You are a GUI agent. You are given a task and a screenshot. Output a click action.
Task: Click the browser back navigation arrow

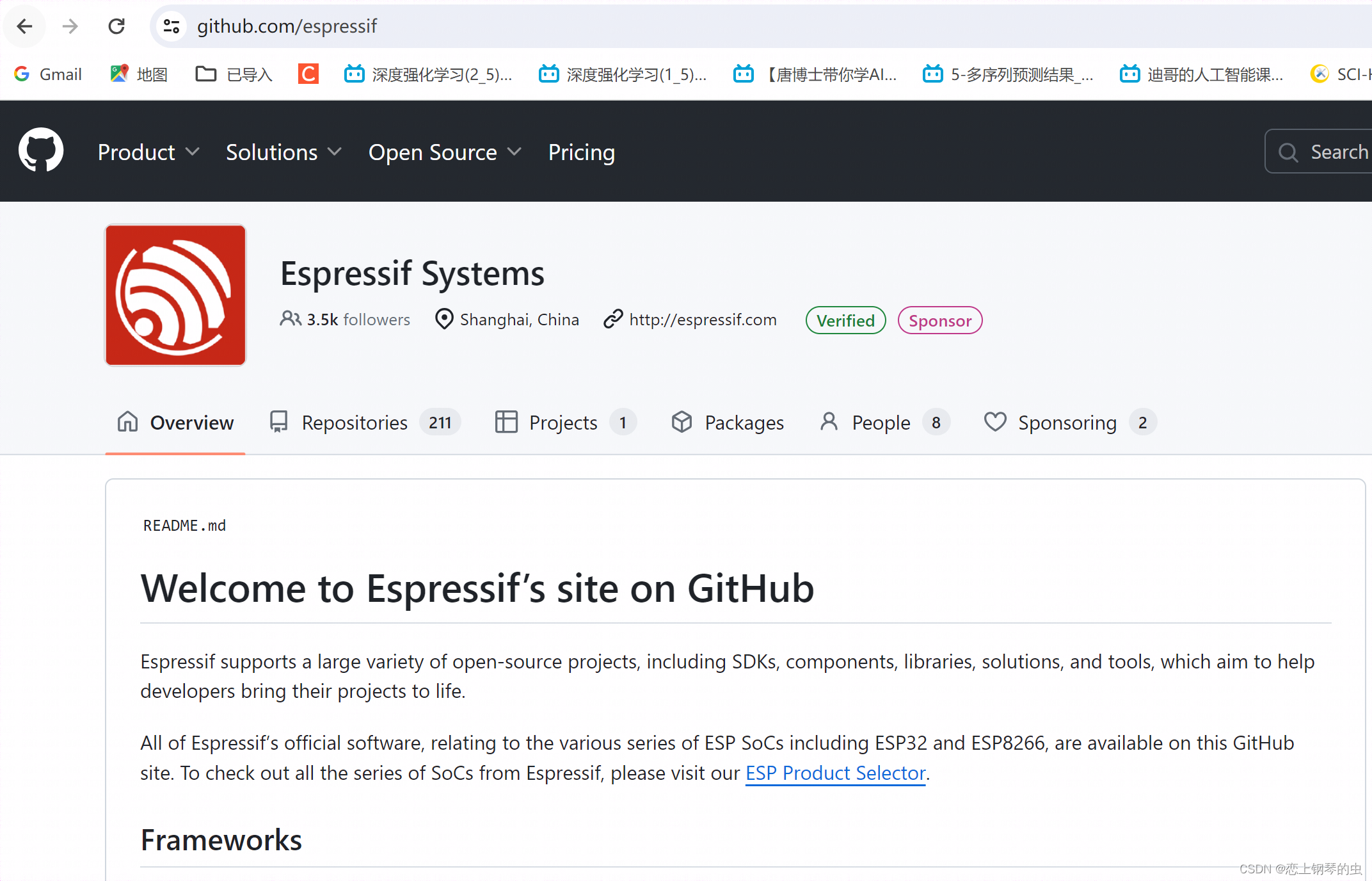pos(27,26)
